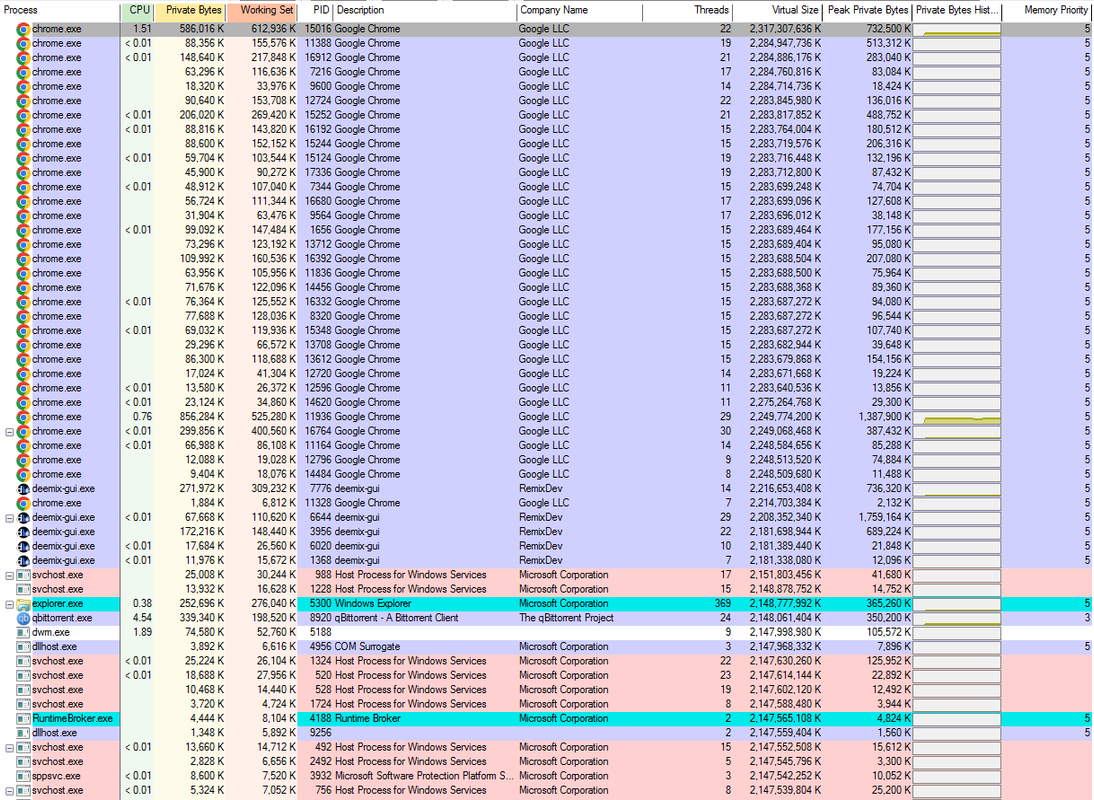Select the qbittorrent.exe process name
Image resolution: width=1094 pixels, height=800 pixels.
(62, 618)
